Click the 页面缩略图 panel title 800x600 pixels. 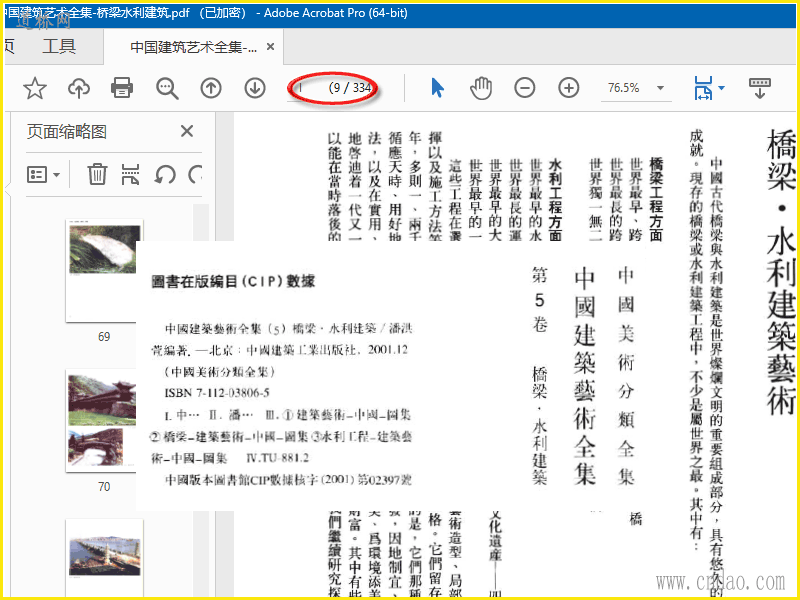pyautogui.click(x=67, y=132)
